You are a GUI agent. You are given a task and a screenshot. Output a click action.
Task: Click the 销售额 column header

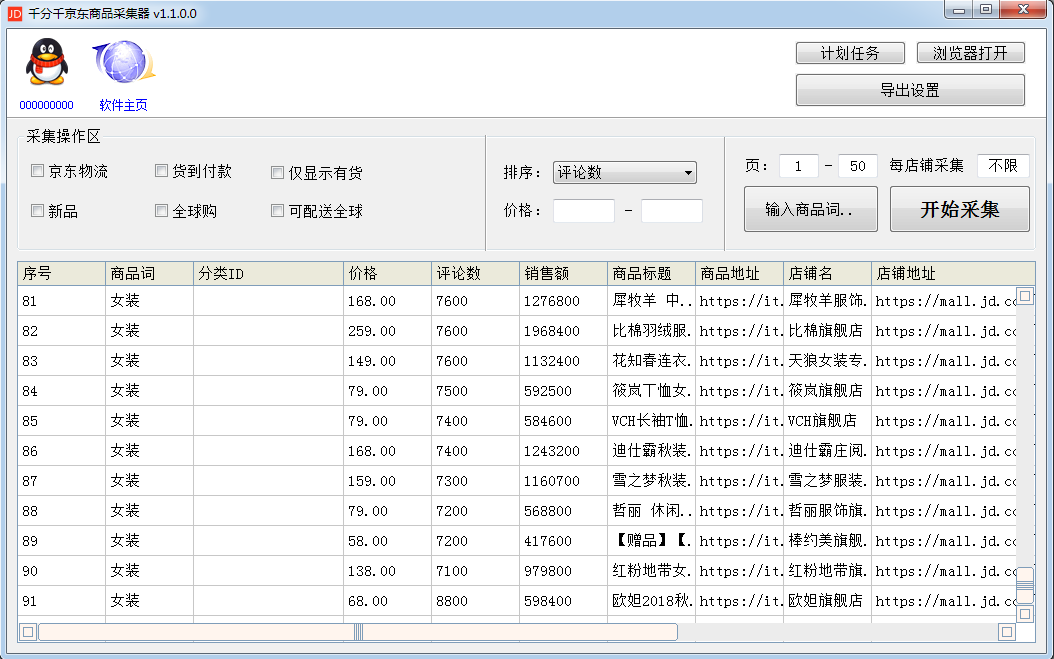(564, 274)
